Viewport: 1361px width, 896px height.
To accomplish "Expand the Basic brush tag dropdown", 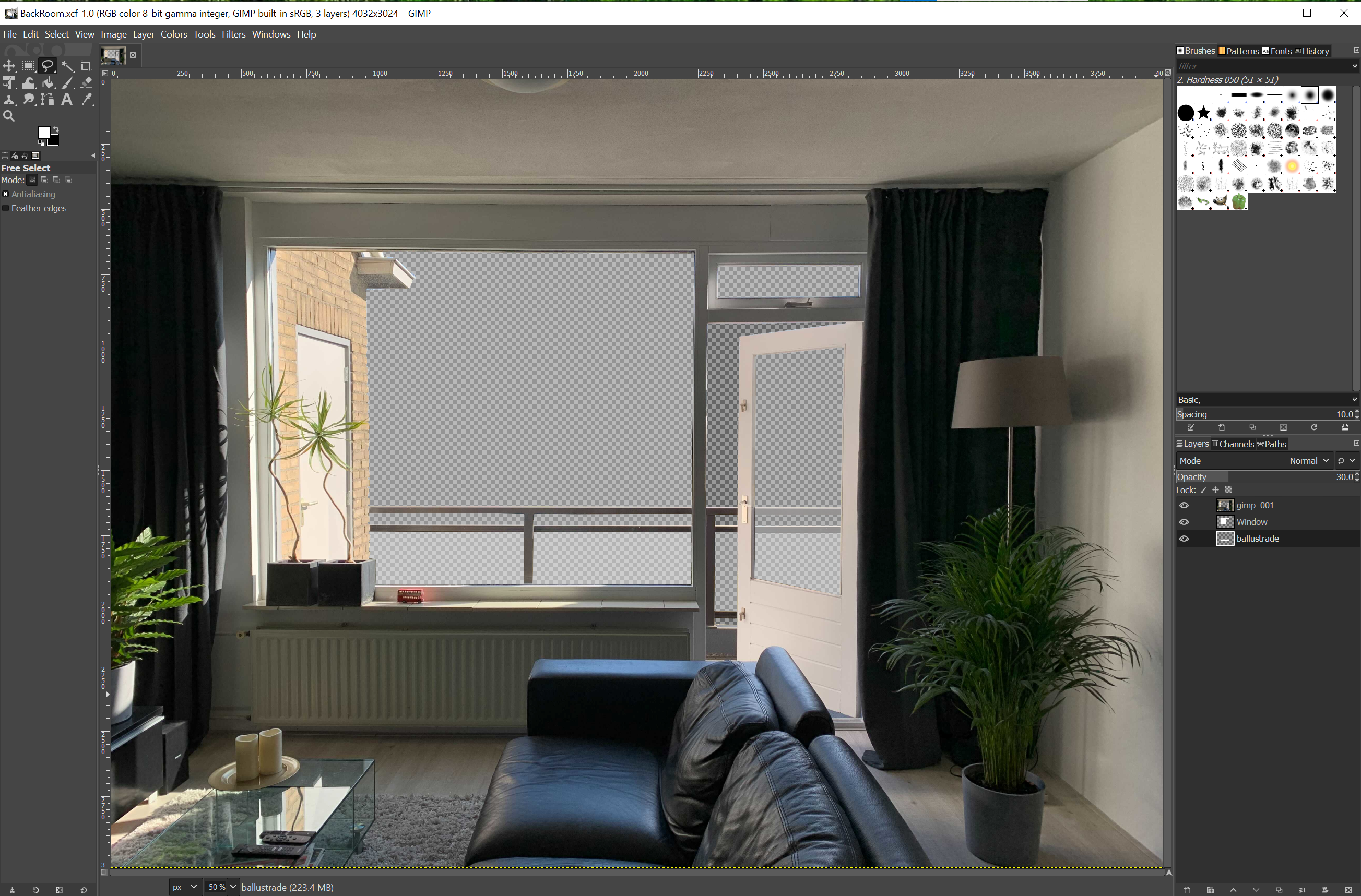I will (1354, 400).
